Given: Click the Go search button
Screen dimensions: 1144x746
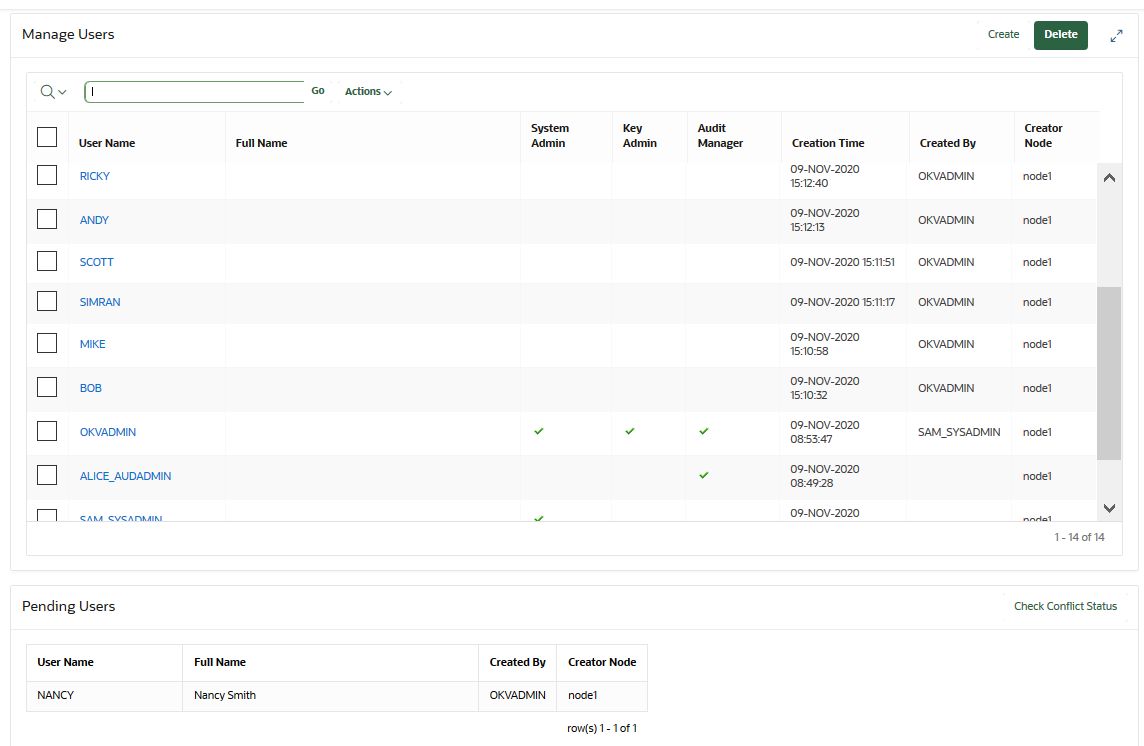Looking at the screenshot, I should tap(317, 90).
